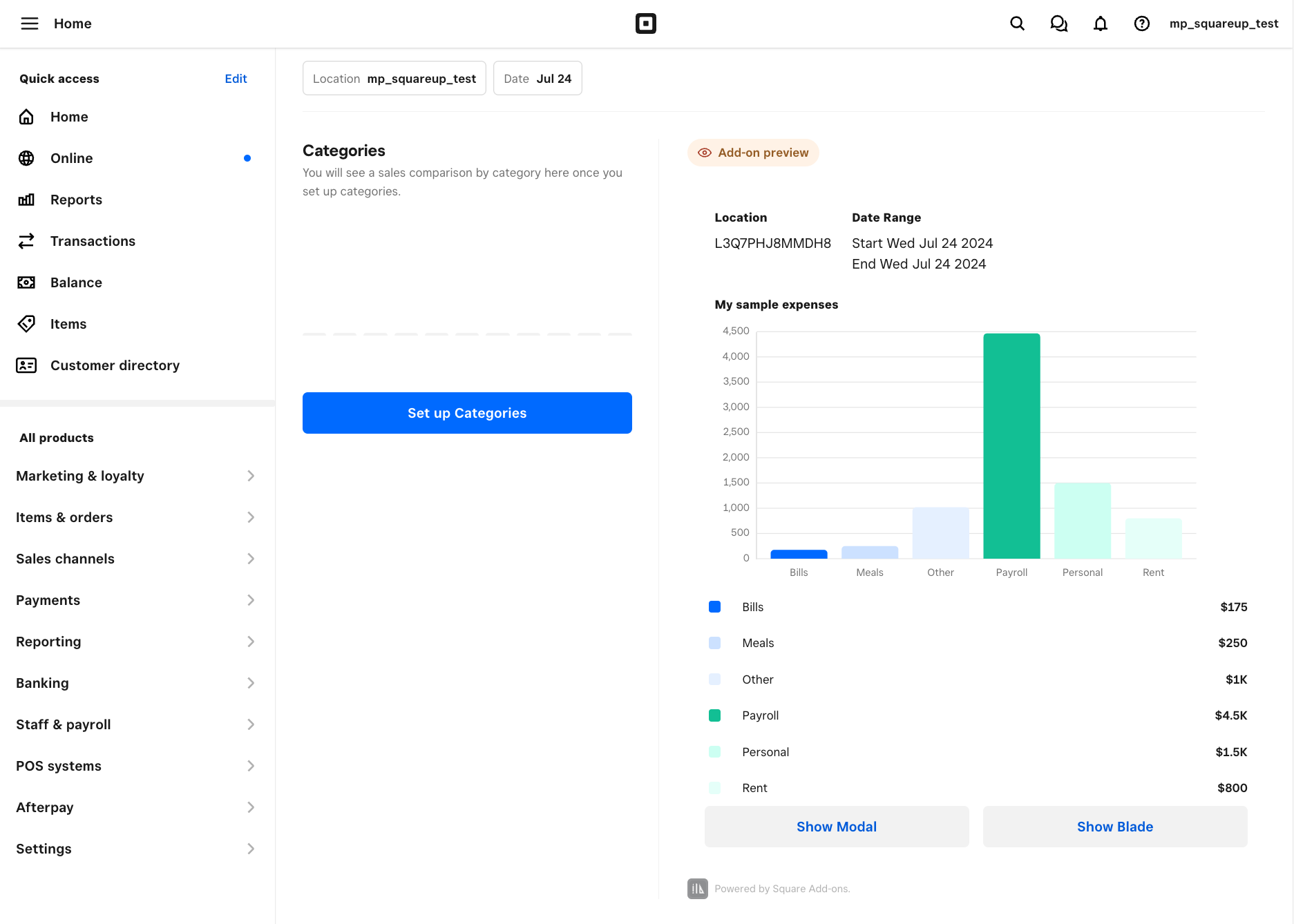The height and width of the screenshot is (924, 1294).
Task: Click the Personal legend color swatch
Action: coord(715,752)
